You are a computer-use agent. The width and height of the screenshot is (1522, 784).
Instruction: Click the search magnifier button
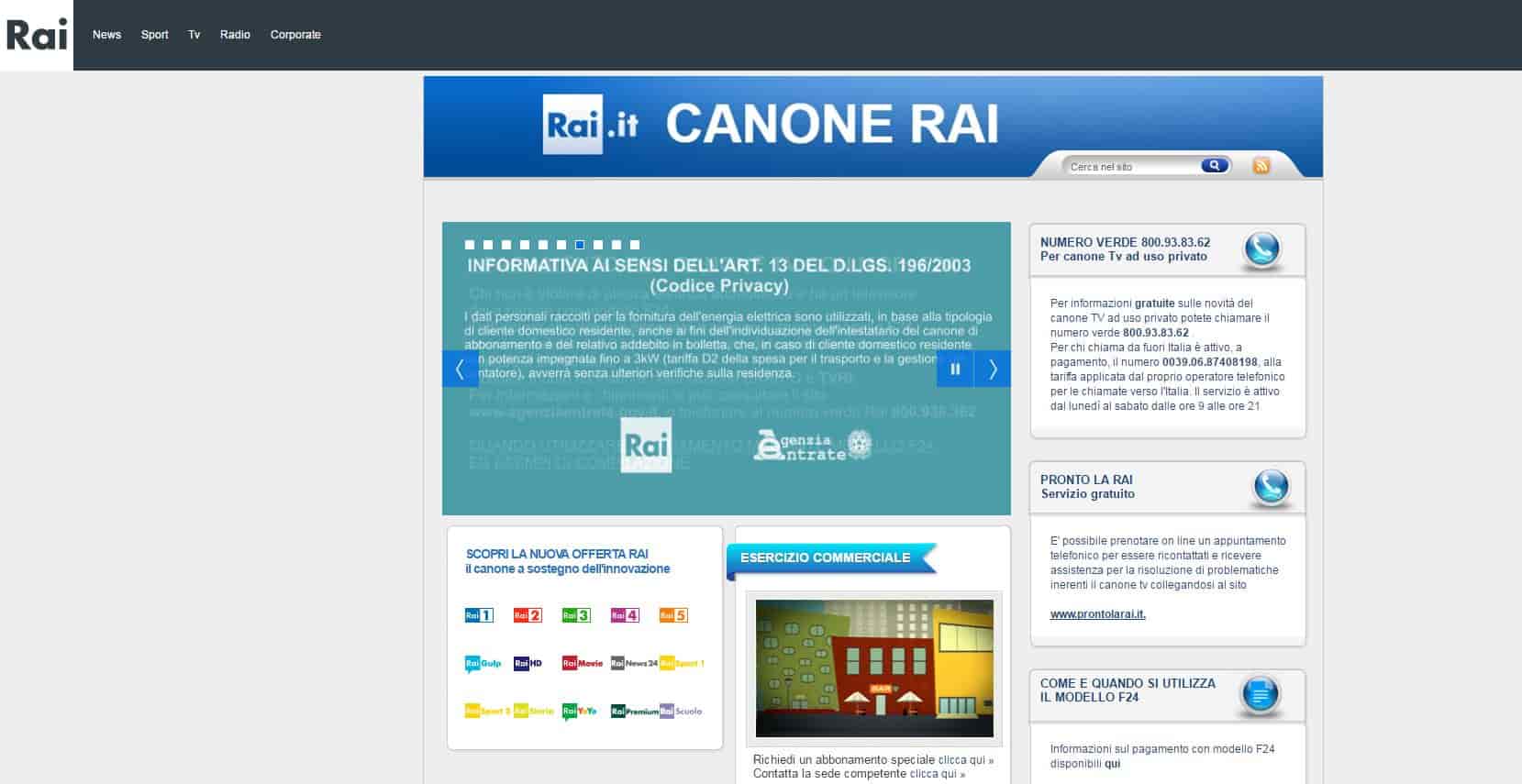click(1215, 165)
